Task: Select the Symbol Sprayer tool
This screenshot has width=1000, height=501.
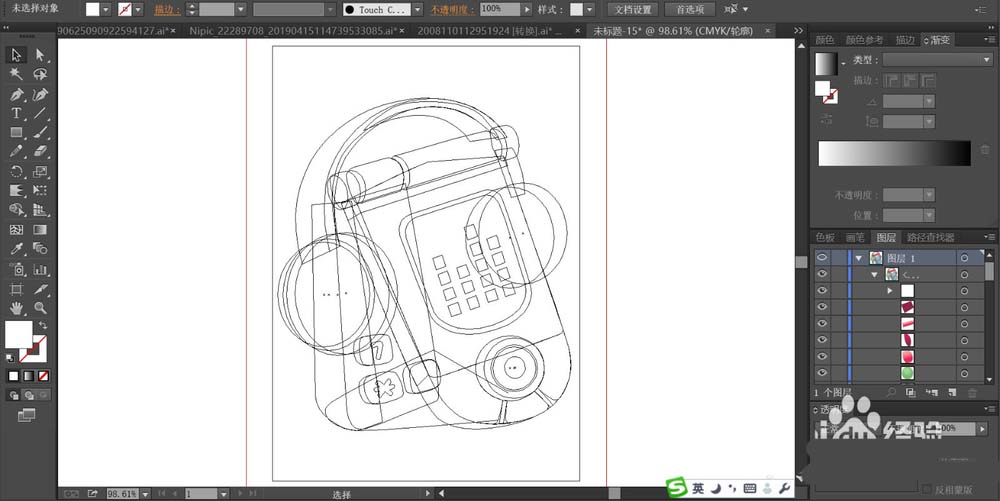Action: [17, 269]
